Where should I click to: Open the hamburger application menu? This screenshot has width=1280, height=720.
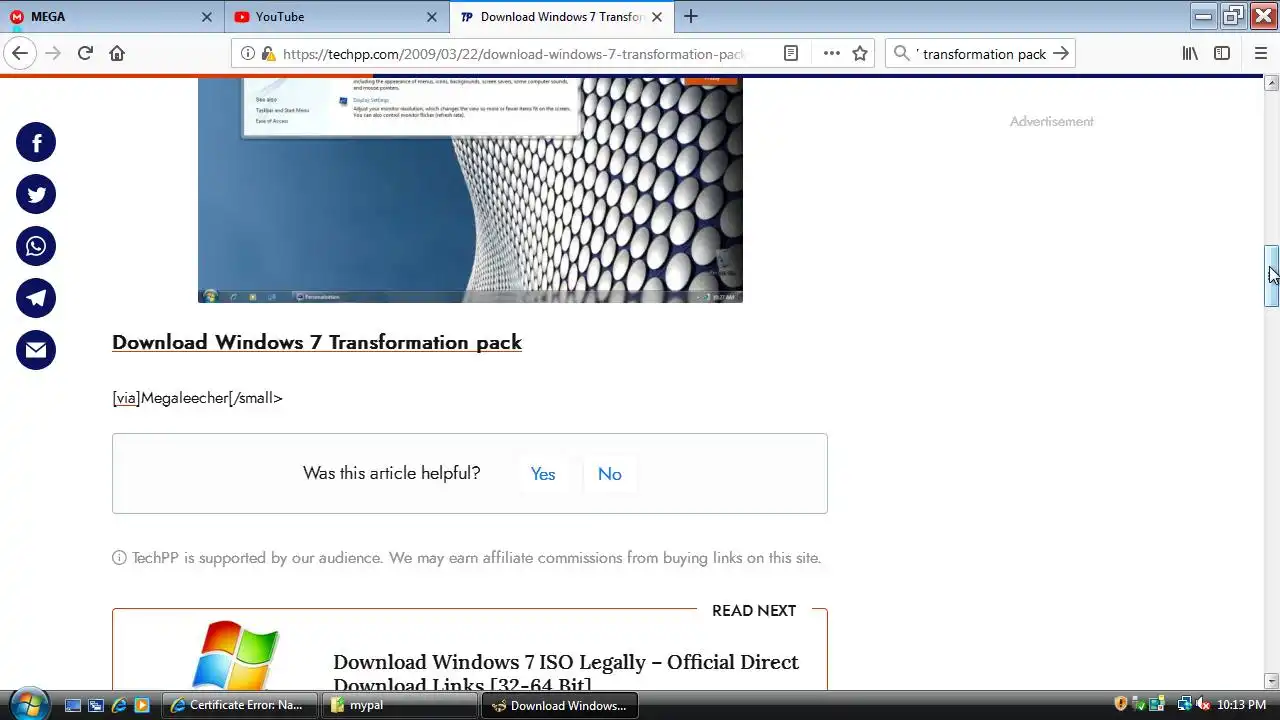click(x=1260, y=54)
